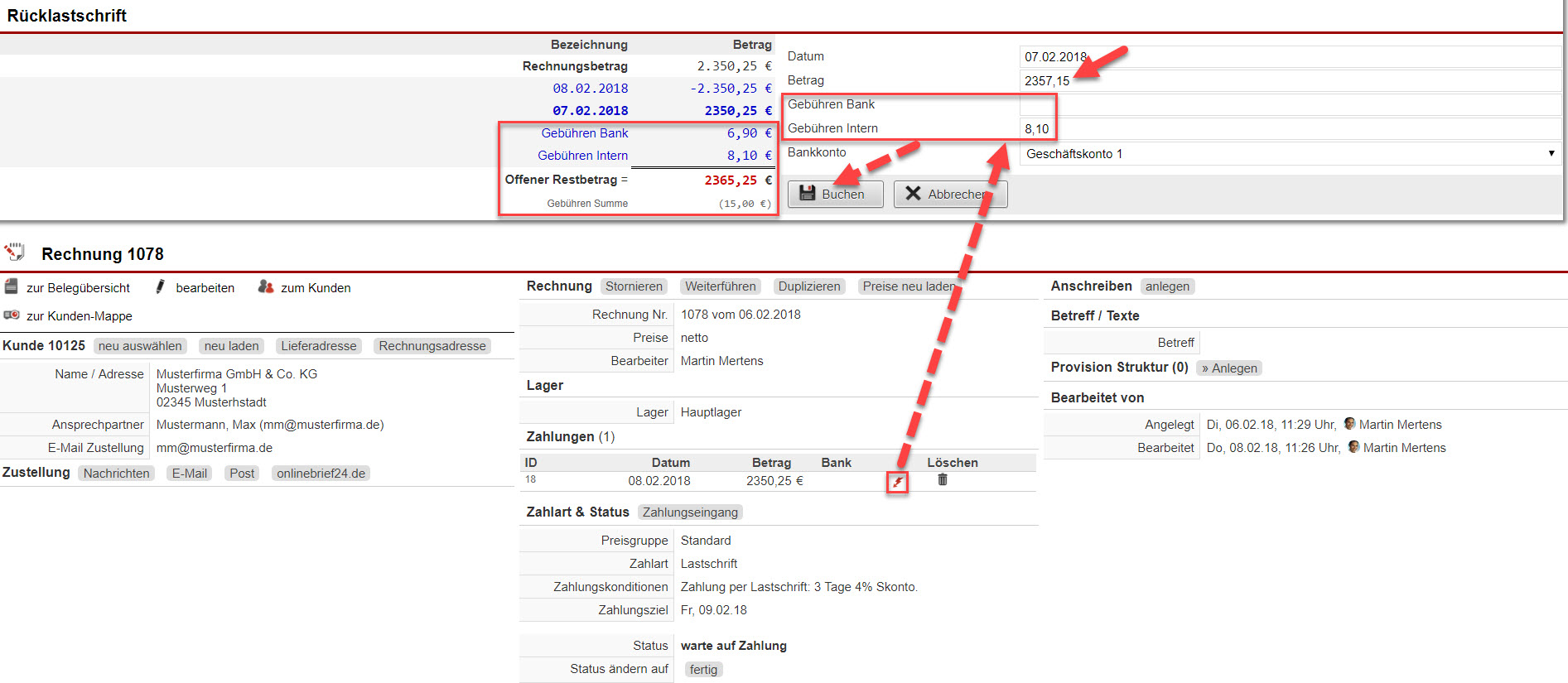Click the people icon beside zum Kunden
Screen dimensions: 1568x683
click(x=265, y=287)
